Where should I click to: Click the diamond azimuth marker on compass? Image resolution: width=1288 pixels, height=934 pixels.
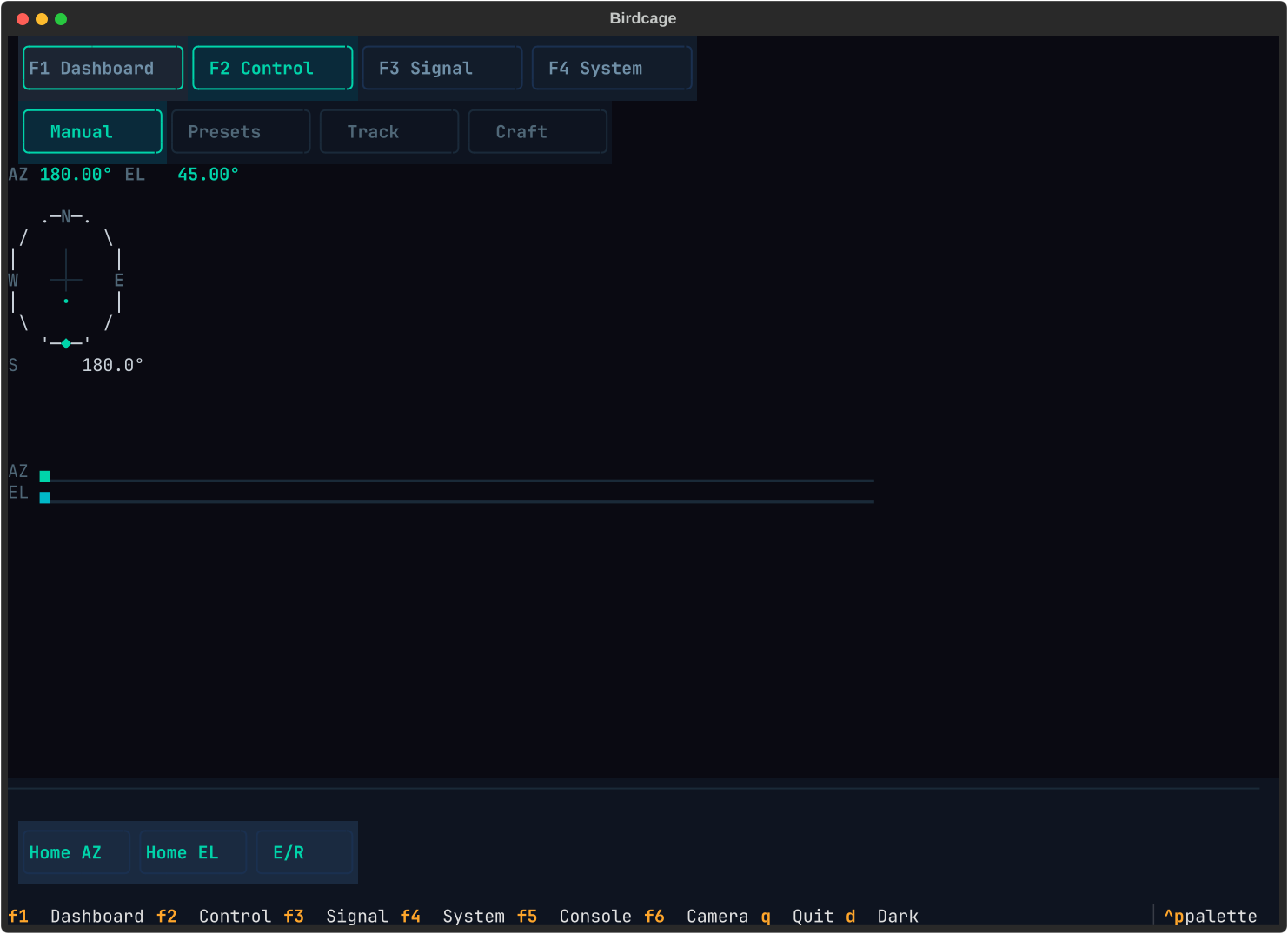66,344
